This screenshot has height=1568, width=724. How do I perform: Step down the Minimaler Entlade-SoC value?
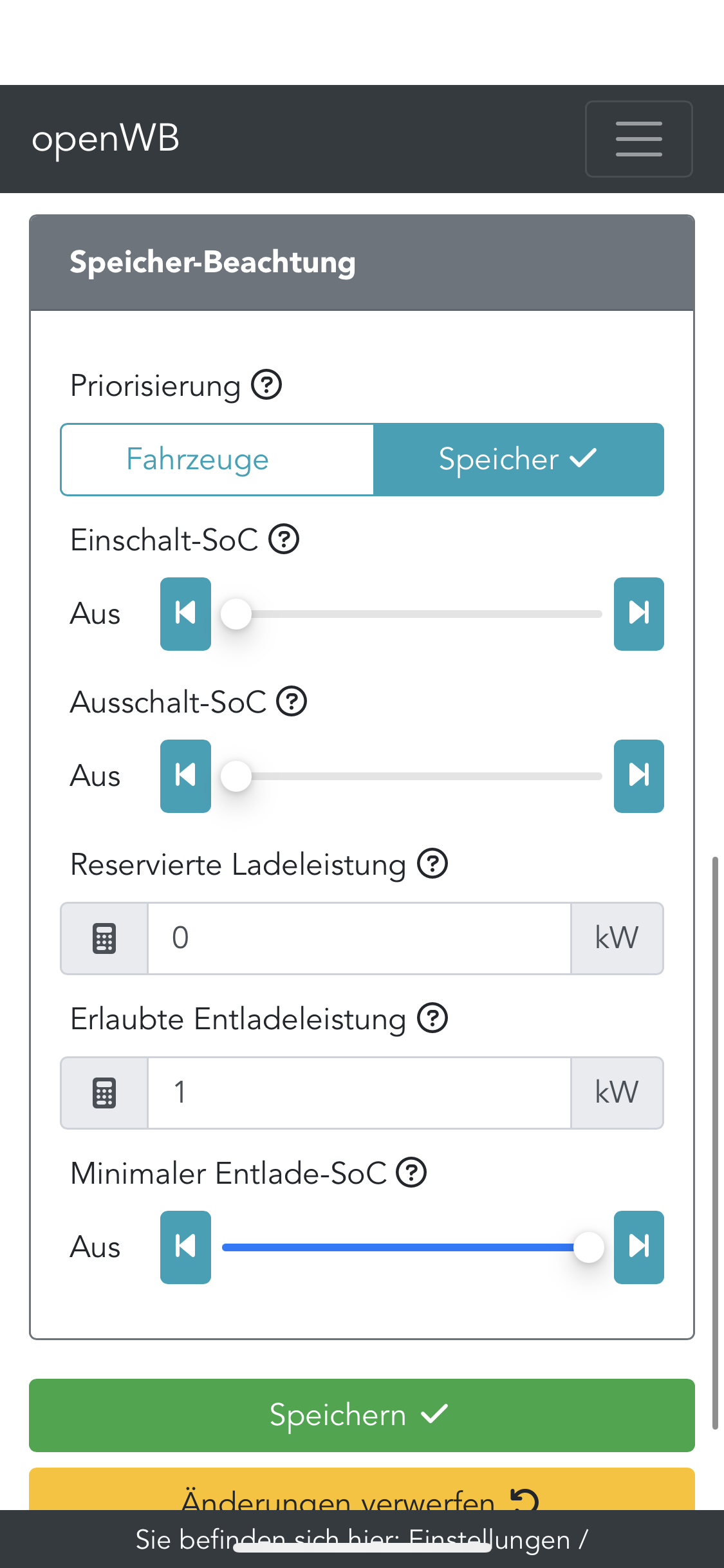(x=185, y=1247)
